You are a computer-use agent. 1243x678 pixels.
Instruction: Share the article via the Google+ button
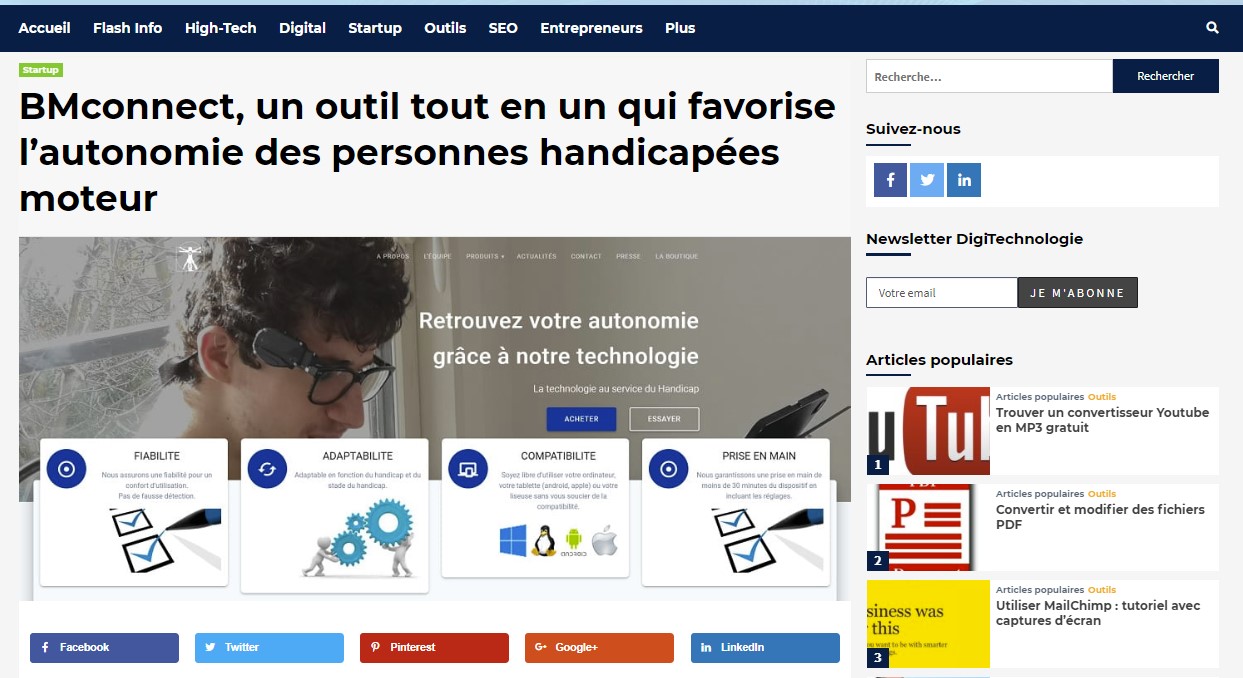tap(599, 648)
